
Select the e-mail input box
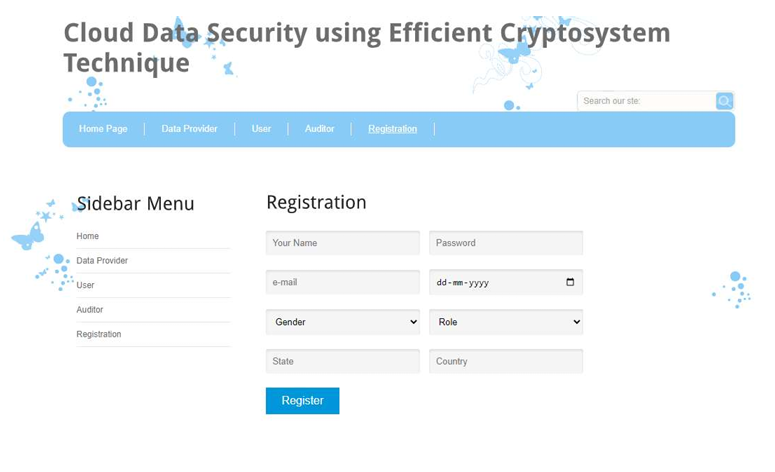[342, 282]
